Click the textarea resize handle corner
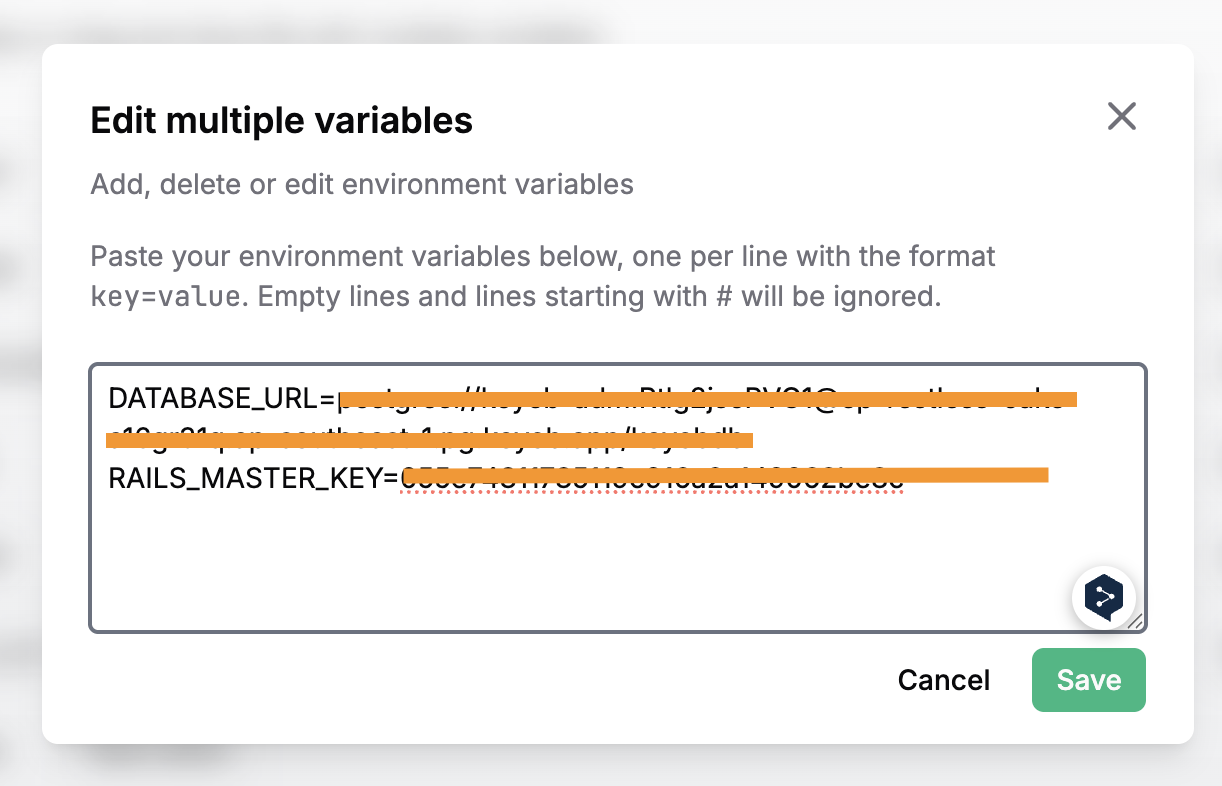Image resolution: width=1222 pixels, height=786 pixels. click(1135, 622)
